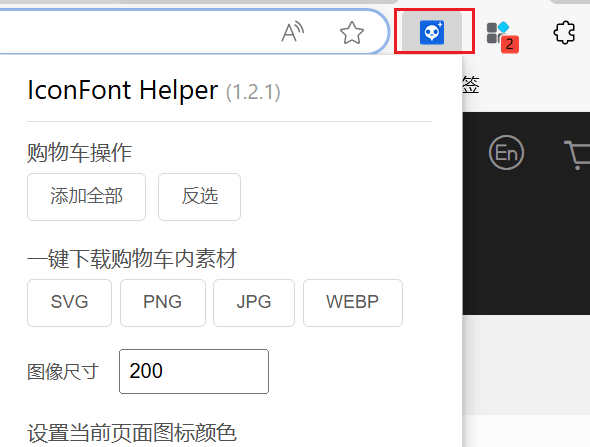
Task: Open the shopping cart icon on page
Action: coord(577,154)
